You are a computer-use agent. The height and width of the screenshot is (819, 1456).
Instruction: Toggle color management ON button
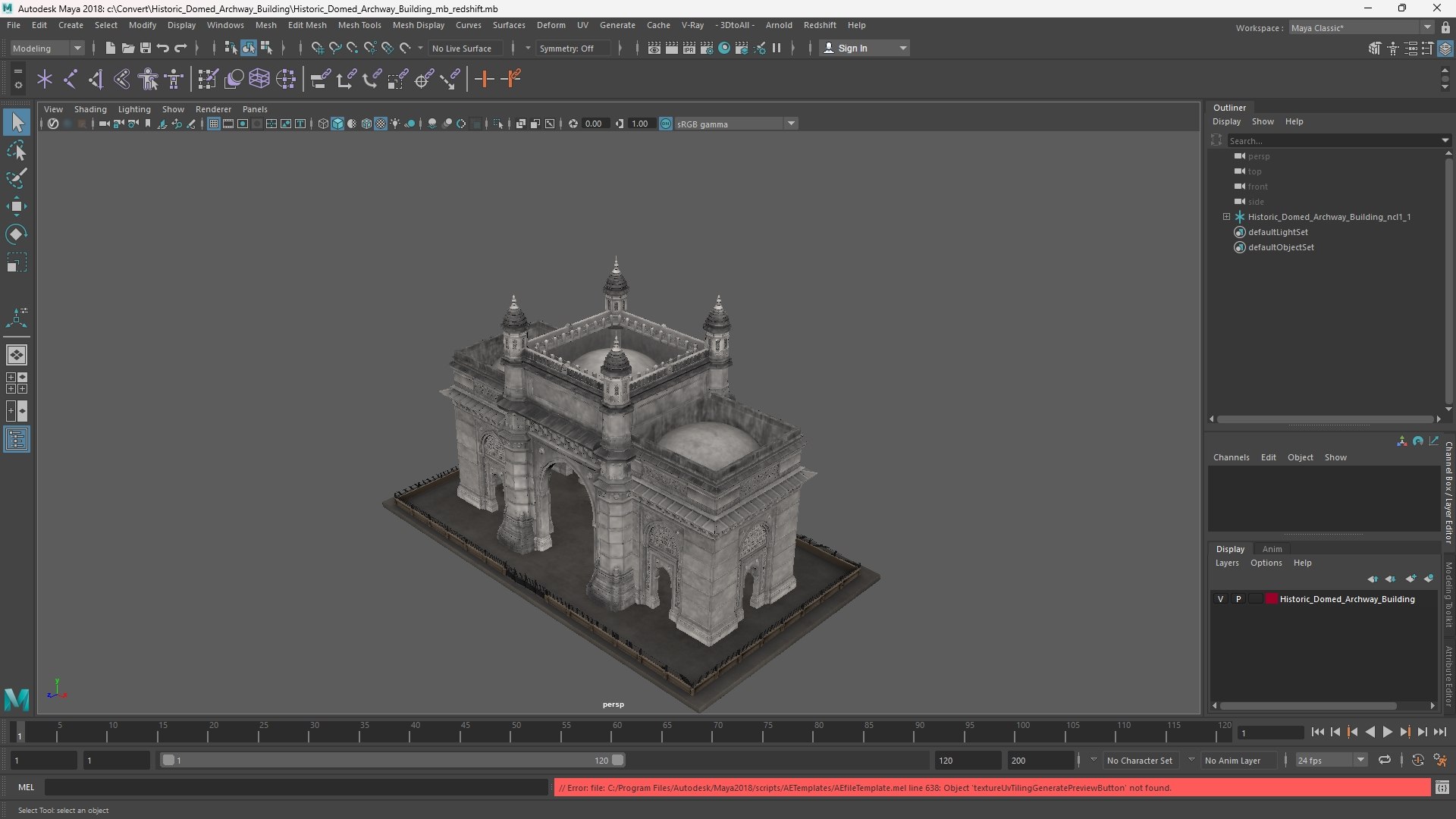666,124
